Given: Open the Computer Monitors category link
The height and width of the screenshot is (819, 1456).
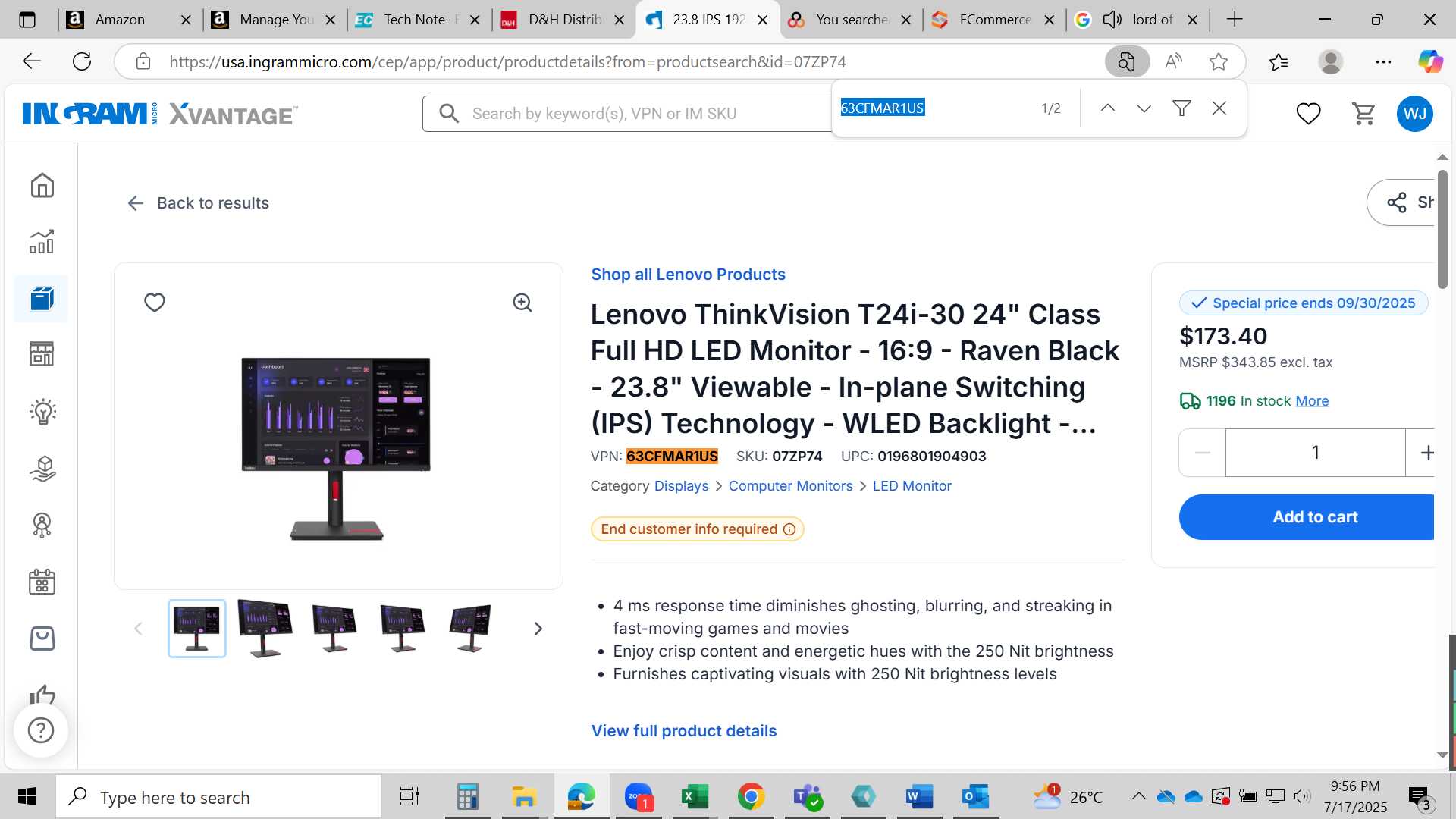Looking at the screenshot, I should [x=790, y=486].
